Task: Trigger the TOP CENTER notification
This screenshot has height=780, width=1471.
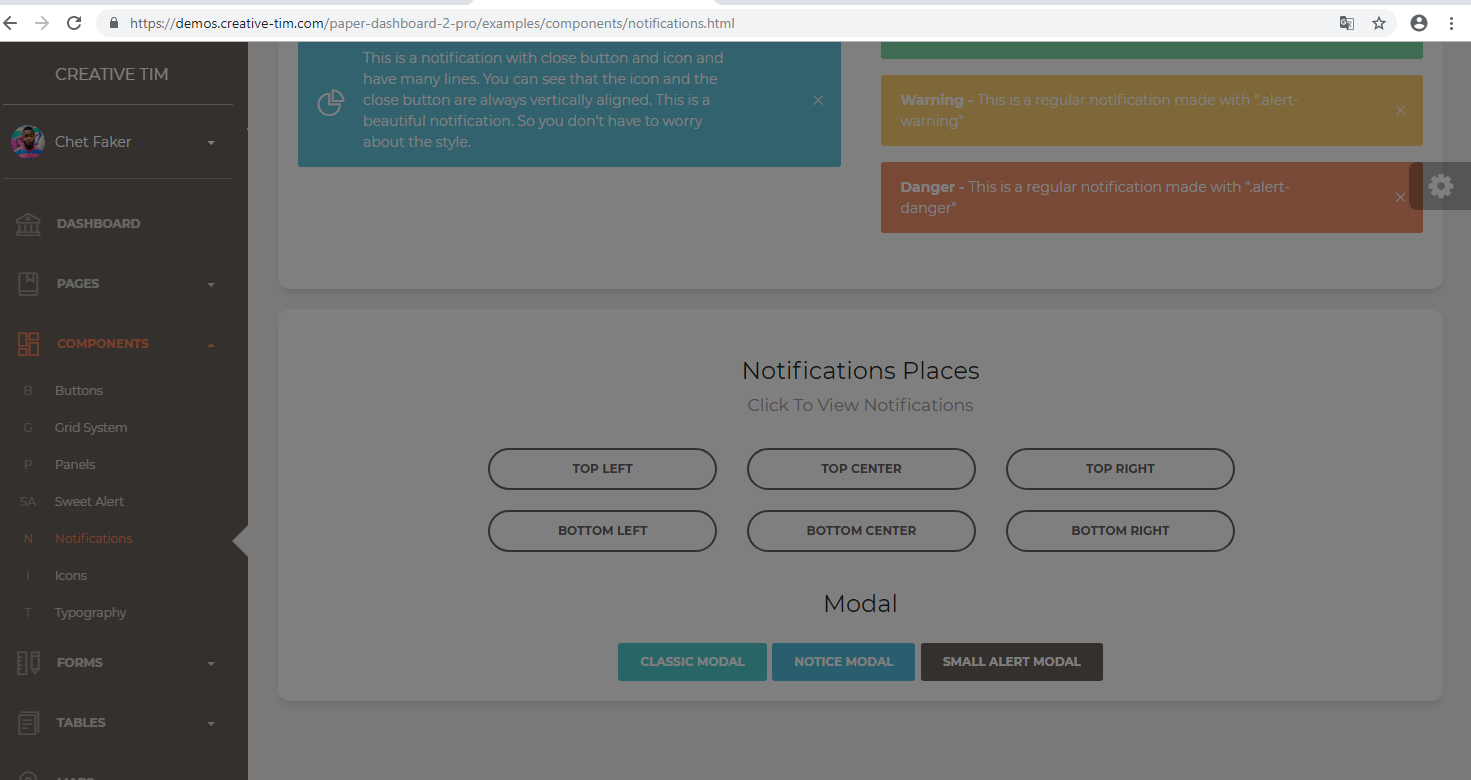Action: (x=861, y=468)
